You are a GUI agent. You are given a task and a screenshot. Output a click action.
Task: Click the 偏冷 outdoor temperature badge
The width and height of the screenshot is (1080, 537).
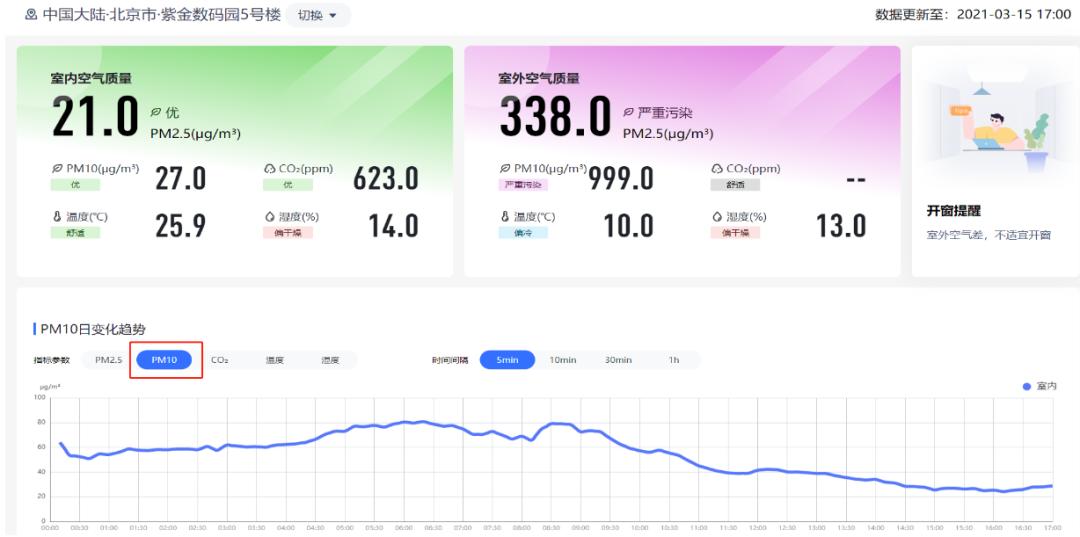coord(523,233)
